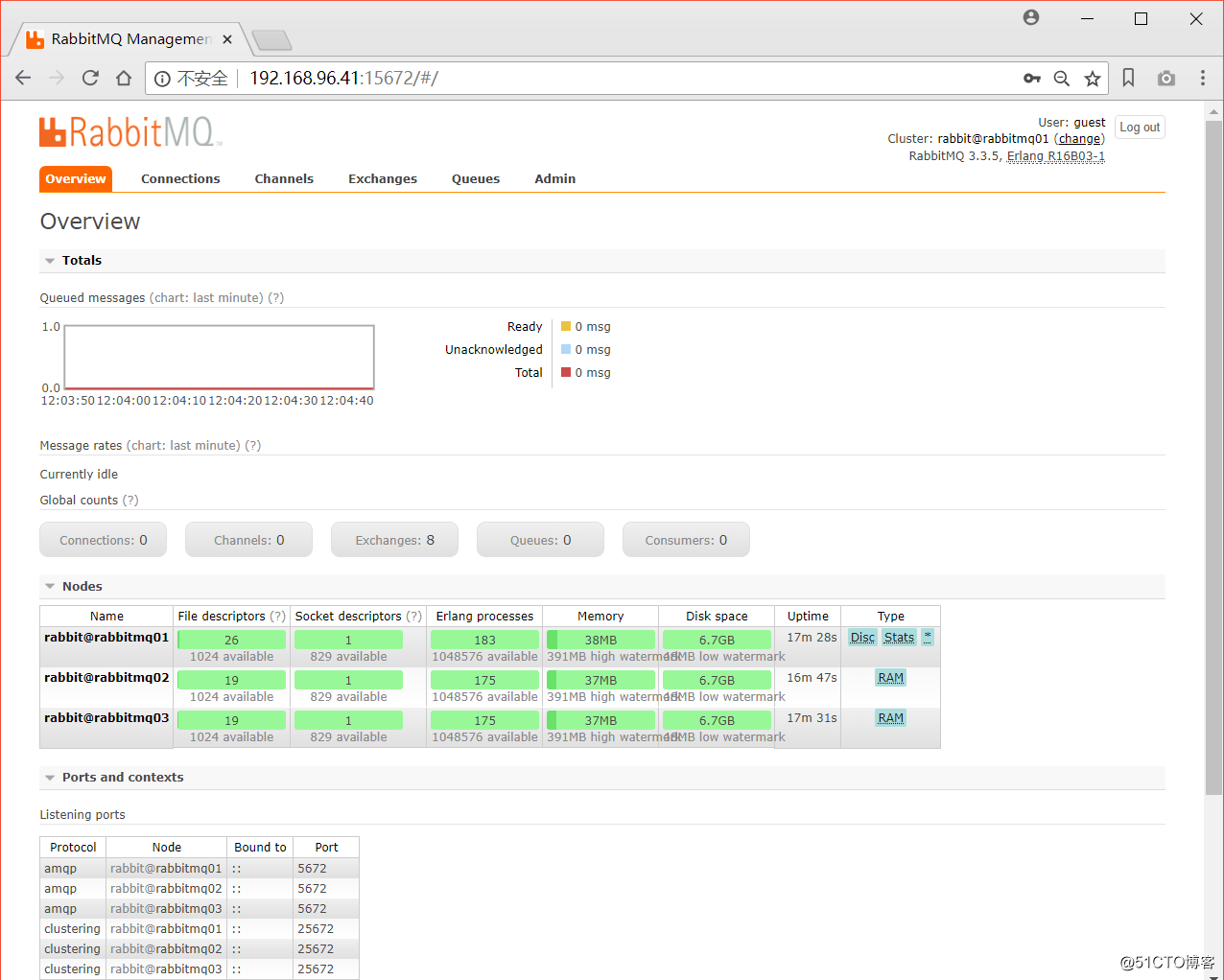Click the 26 file descriptors bar
Viewport: 1224px width, 980px height.
231,640
